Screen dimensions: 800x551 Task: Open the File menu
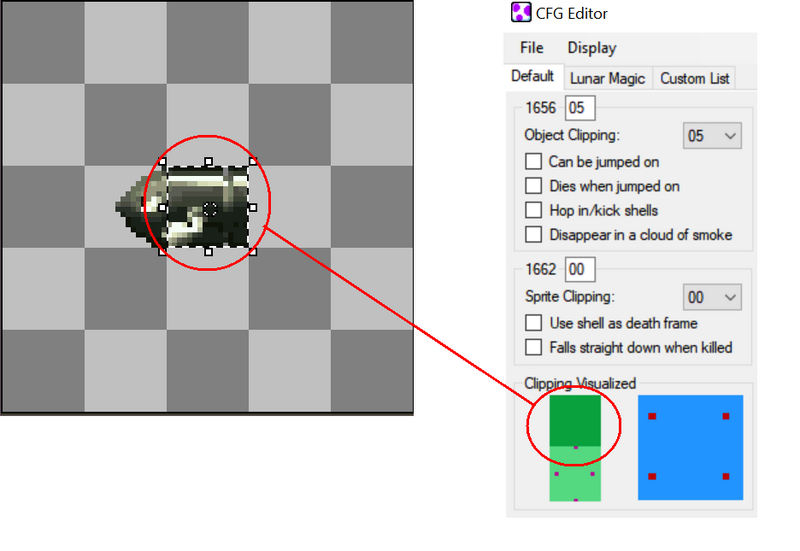[x=532, y=48]
